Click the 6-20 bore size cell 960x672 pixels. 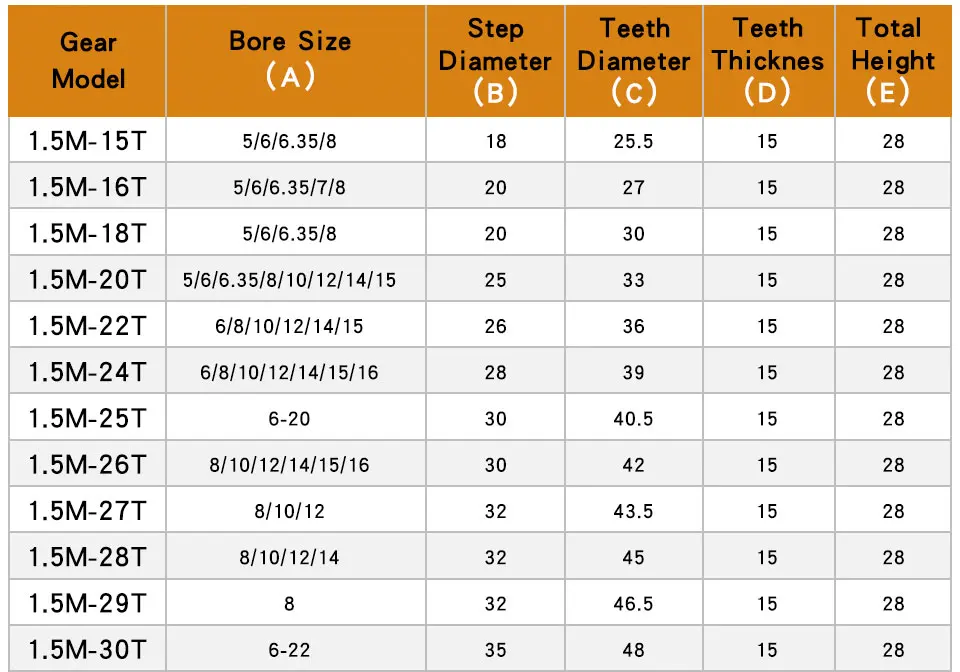coord(290,418)
